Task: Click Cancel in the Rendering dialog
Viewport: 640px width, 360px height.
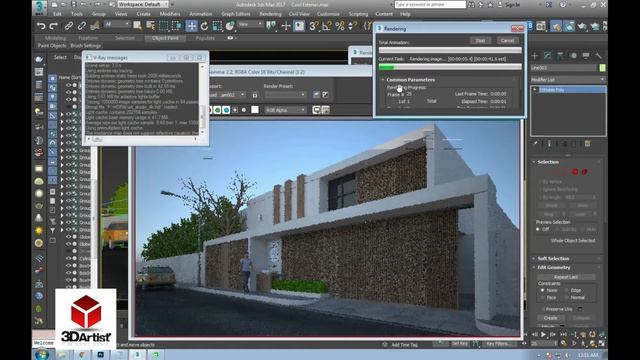Action: [x=507, y=40]
